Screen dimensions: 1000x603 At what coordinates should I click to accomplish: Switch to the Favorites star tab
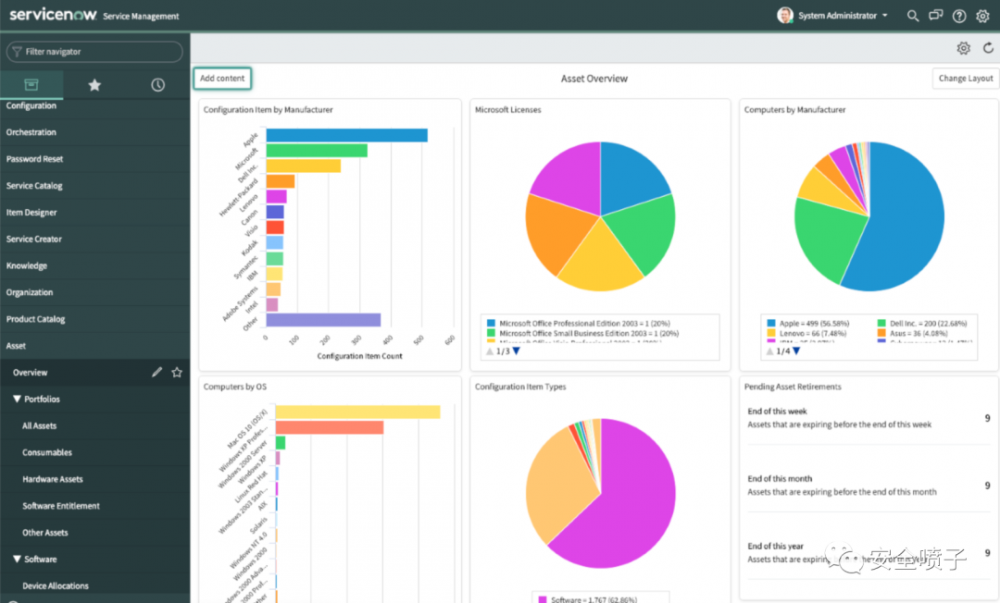[94, 85]
